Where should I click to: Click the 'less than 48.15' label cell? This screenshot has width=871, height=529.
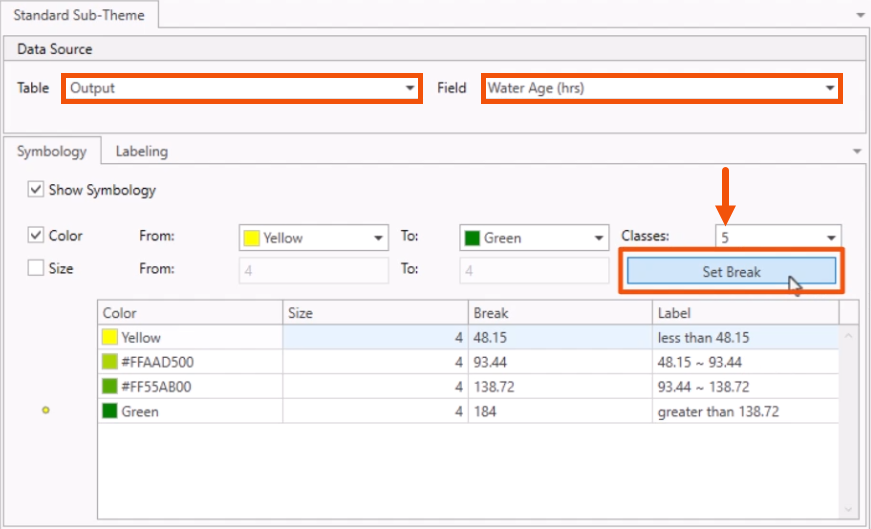point(745,338)
